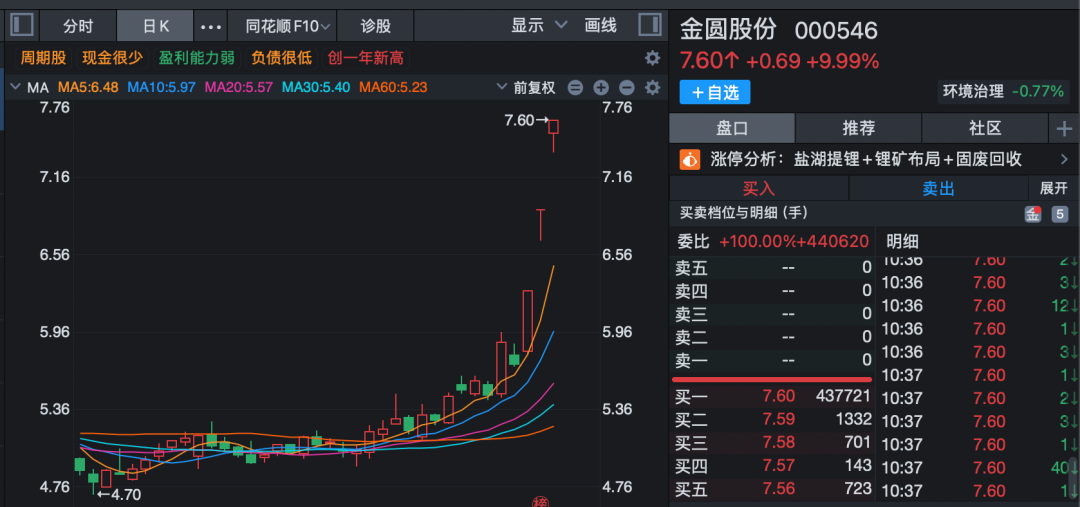1080x507 pixels.
Task: Add the stock via the +自选 button
Action: [714, 92]
